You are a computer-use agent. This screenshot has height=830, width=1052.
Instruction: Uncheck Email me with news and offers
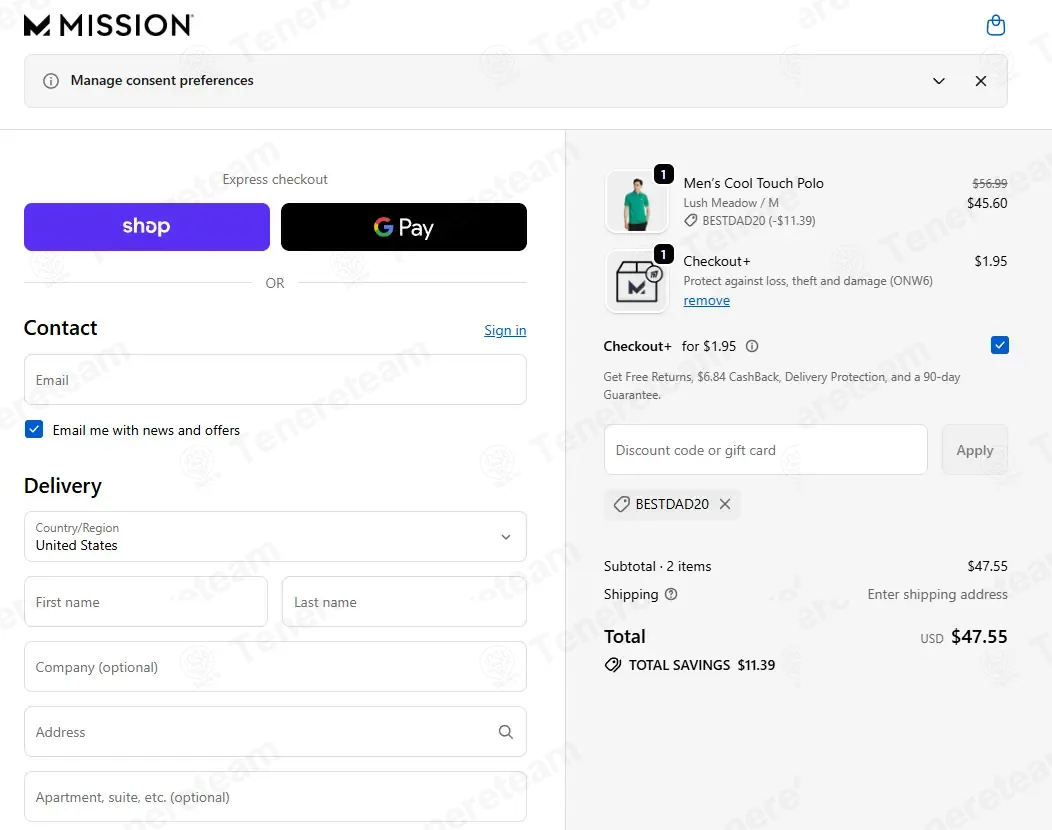point(34,429)
